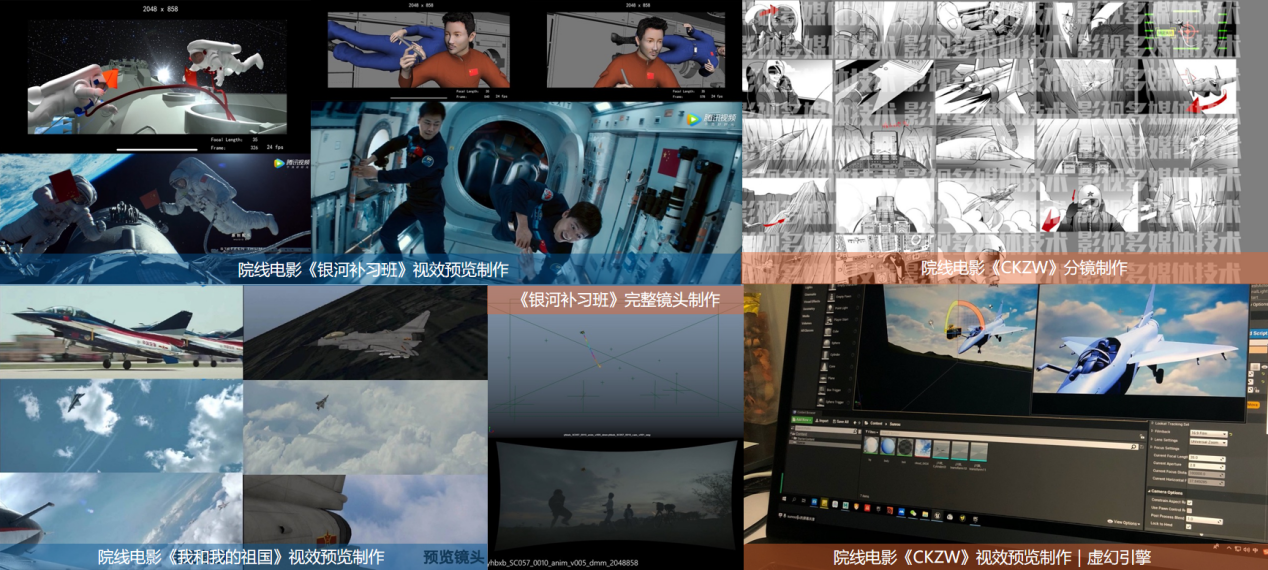Toggle the Lock to Hmd checkbox

[1188, 526]
